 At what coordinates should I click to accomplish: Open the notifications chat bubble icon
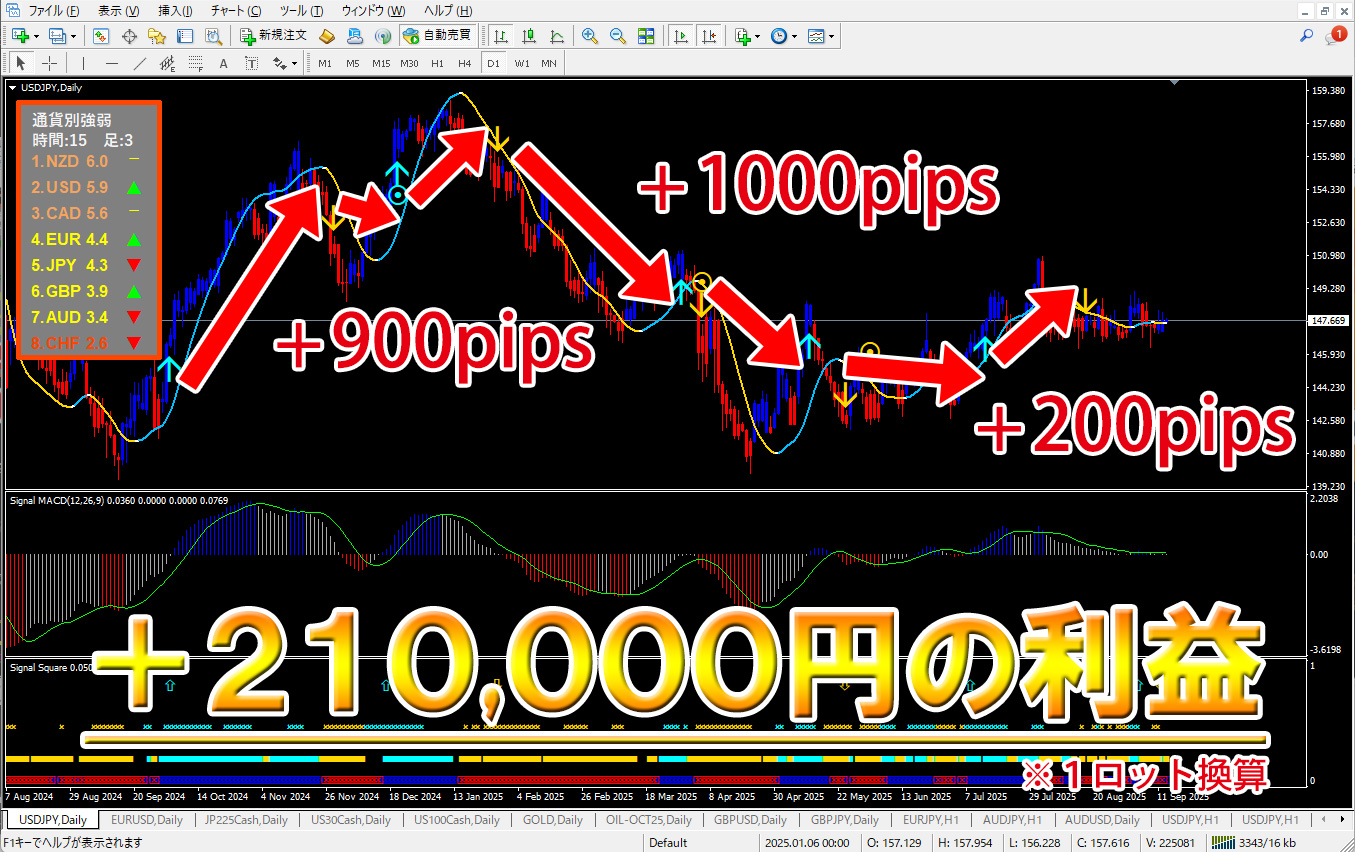pos(1335,36)
